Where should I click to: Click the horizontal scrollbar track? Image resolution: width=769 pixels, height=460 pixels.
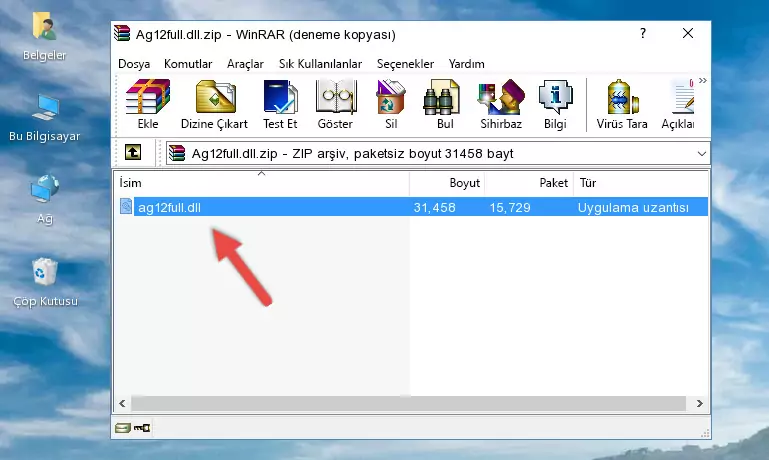[408, 404]
